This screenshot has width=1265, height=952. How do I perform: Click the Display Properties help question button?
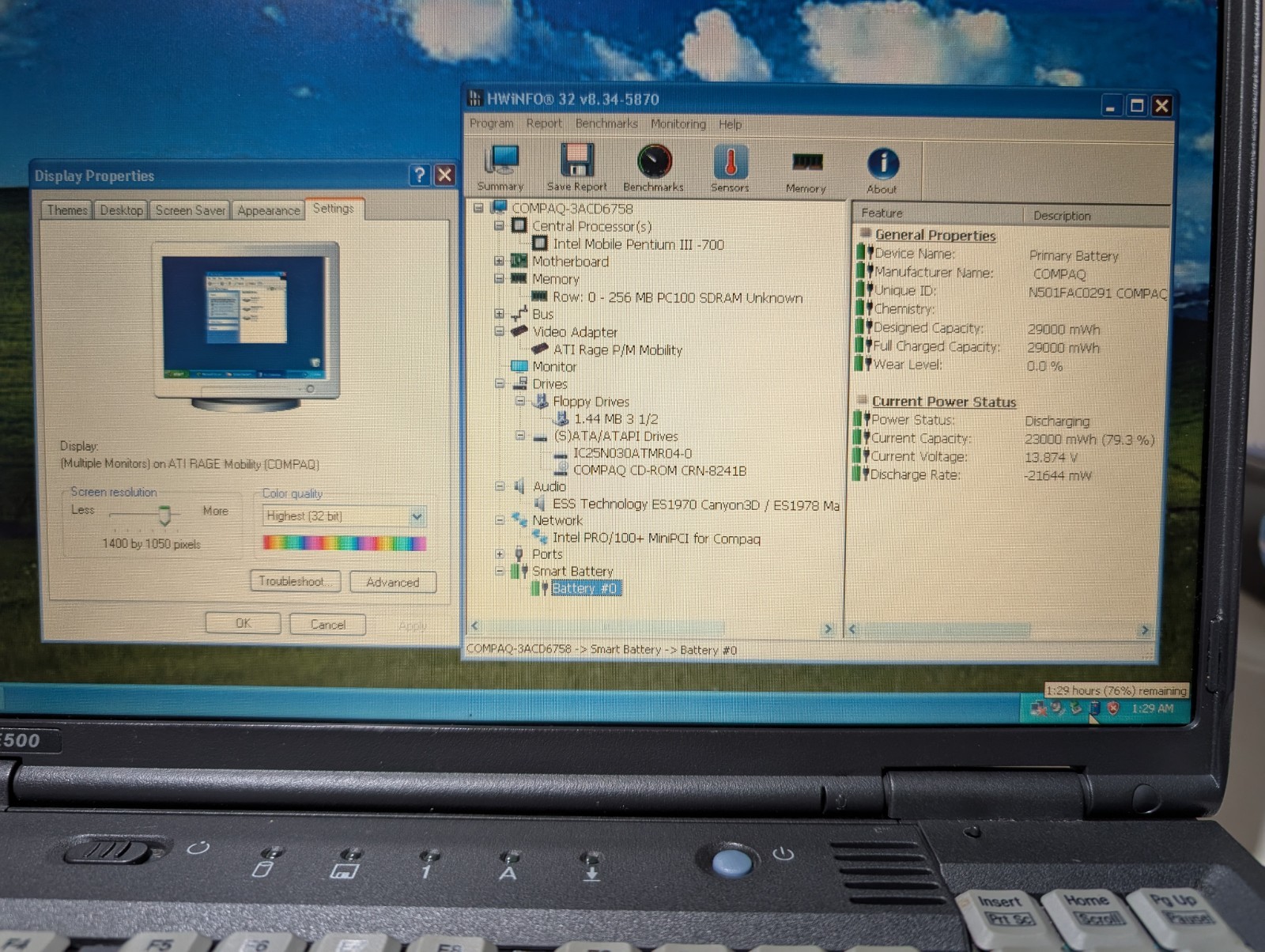click(x=419, y=175)
